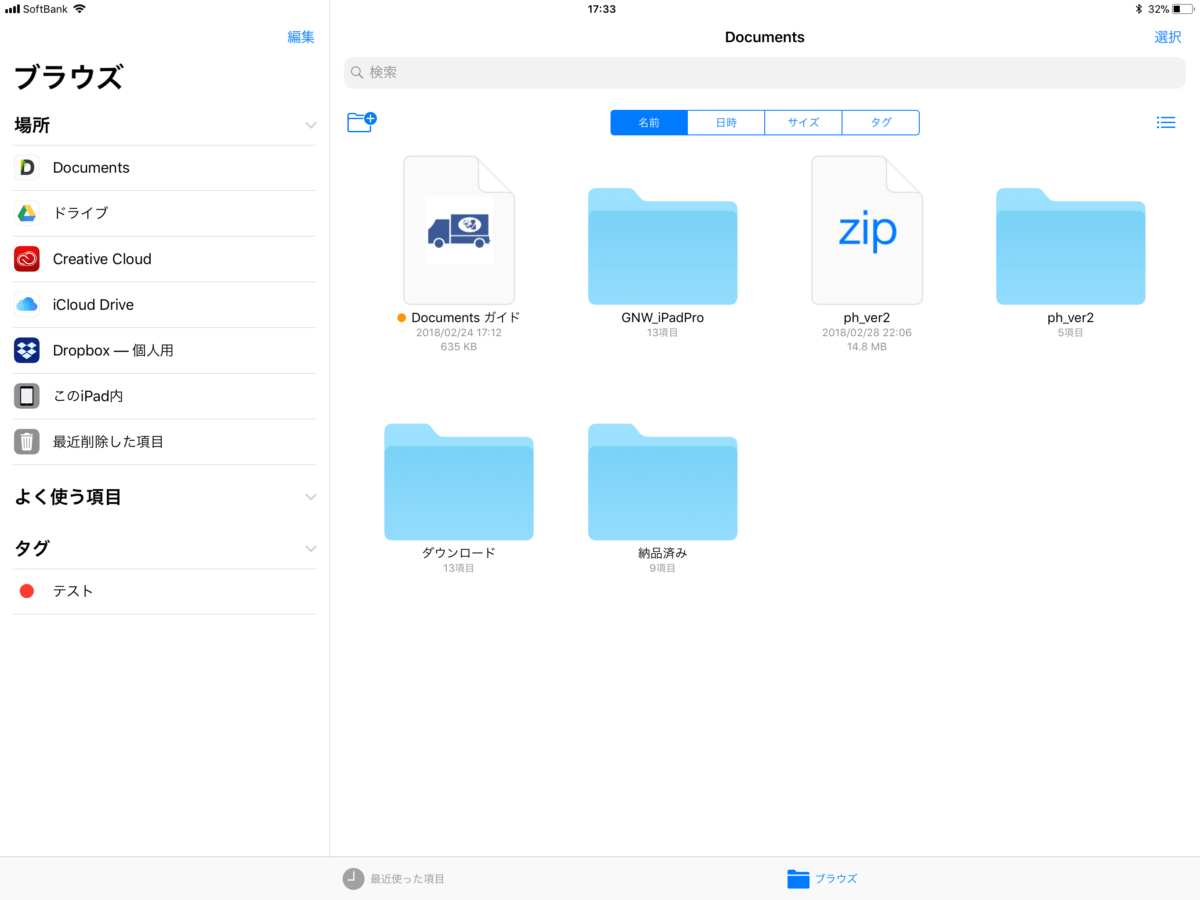The image size is (1200, 900).
Task: Tap the GNW_iPadPro folder name
Action: [663, 318]
